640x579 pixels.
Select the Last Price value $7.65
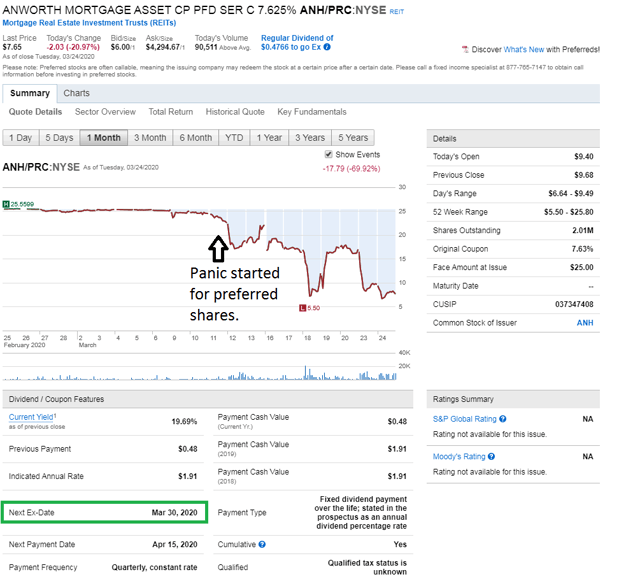12,47
